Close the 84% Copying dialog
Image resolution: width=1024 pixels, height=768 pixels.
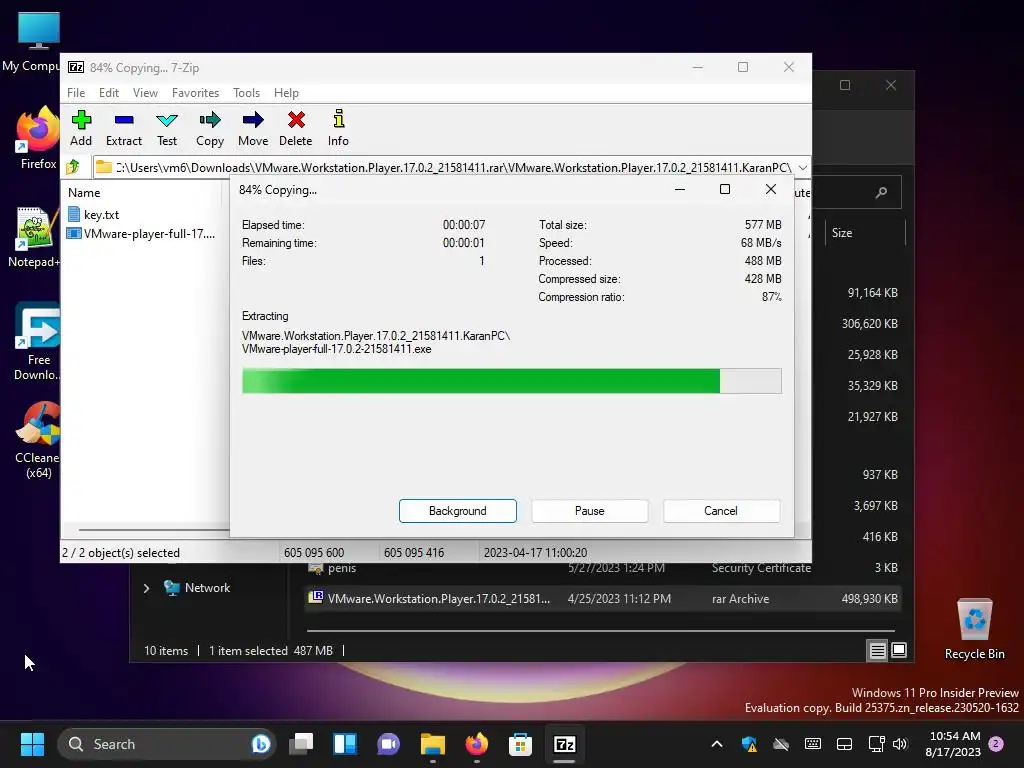tap(771, 189)
